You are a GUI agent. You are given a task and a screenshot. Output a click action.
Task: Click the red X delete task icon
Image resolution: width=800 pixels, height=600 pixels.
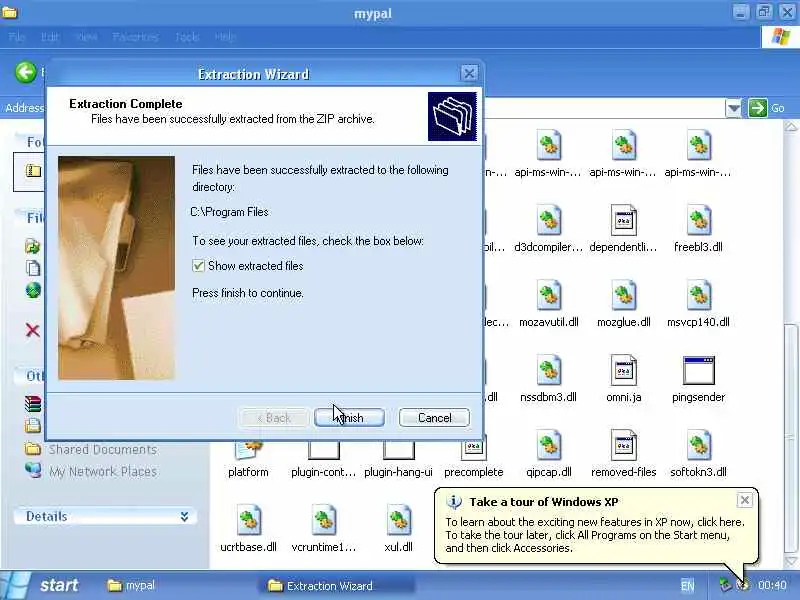tap(33, 330)
